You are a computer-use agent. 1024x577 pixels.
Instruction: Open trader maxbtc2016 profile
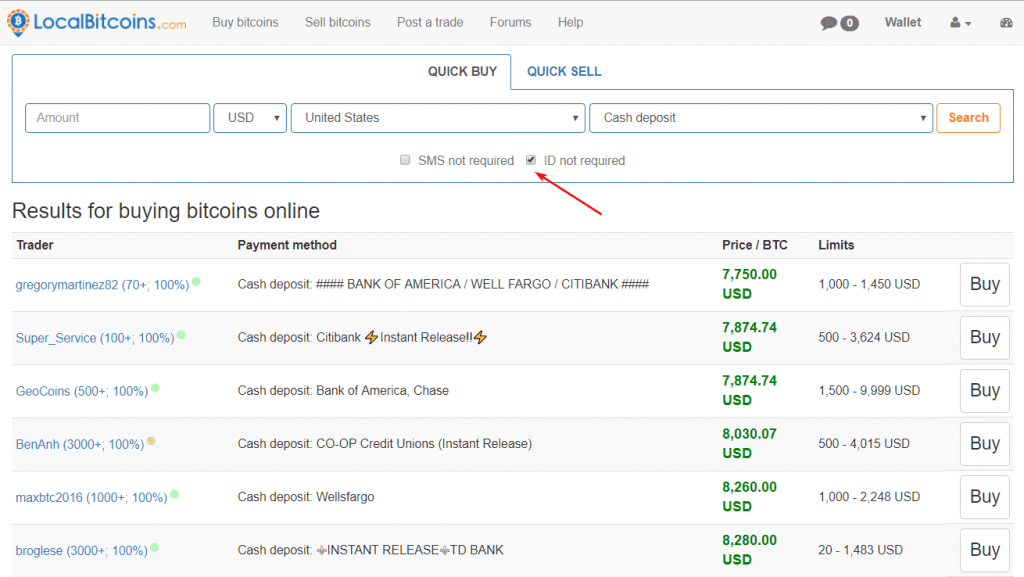click(x=91, y=497)
